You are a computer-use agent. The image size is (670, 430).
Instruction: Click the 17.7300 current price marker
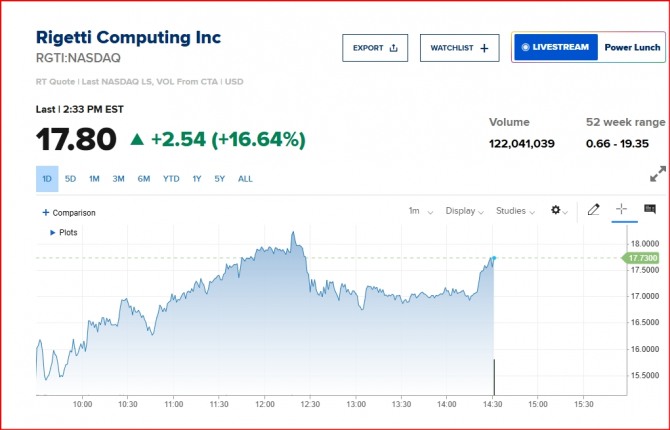643,258
